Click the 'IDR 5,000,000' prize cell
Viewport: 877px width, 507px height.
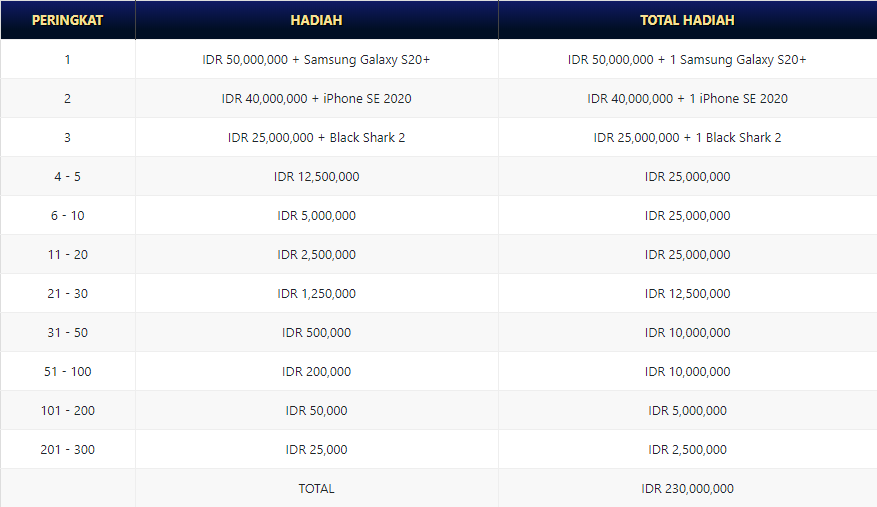pos(317,215)
